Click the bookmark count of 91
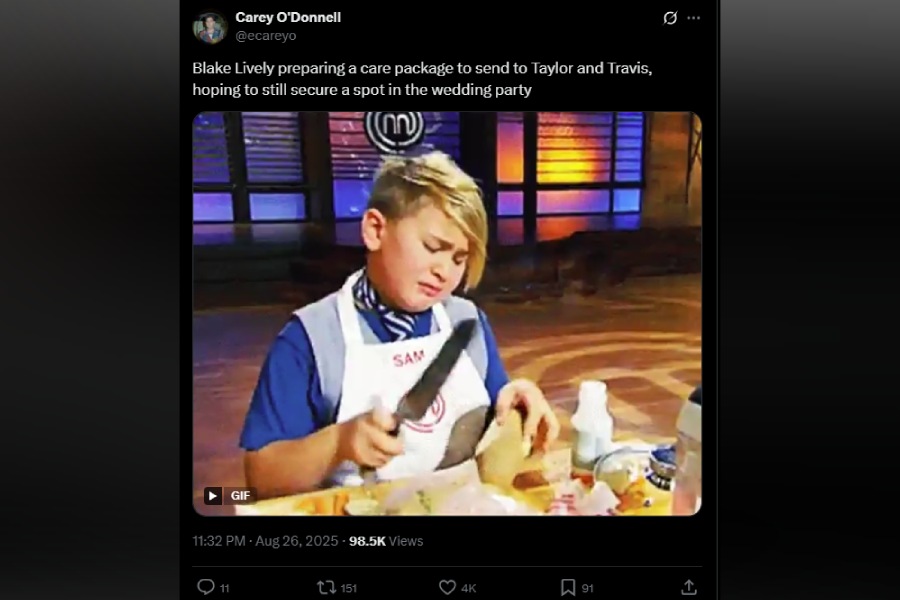 click(587, 588)
